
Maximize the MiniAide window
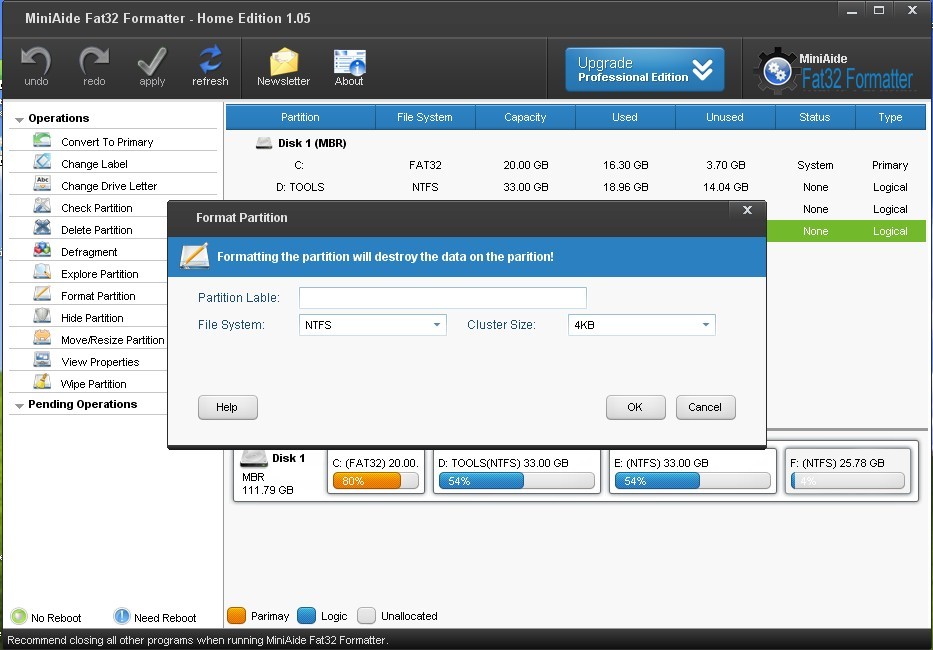pos(879,11)
